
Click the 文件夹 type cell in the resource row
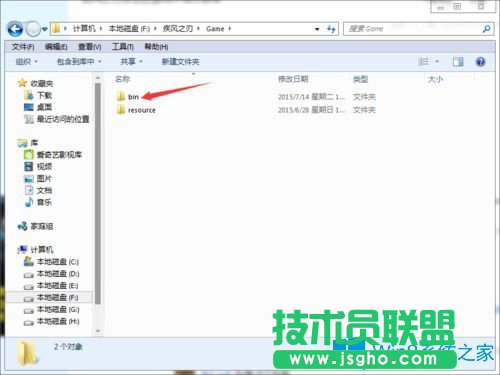point(364,110)
